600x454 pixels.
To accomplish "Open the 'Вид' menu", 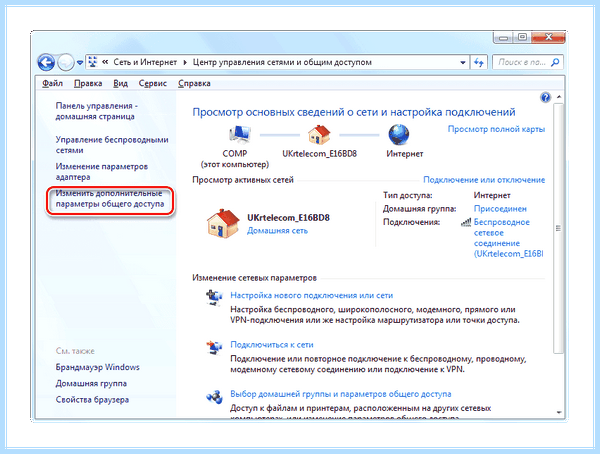I will [x=121, y=83].
